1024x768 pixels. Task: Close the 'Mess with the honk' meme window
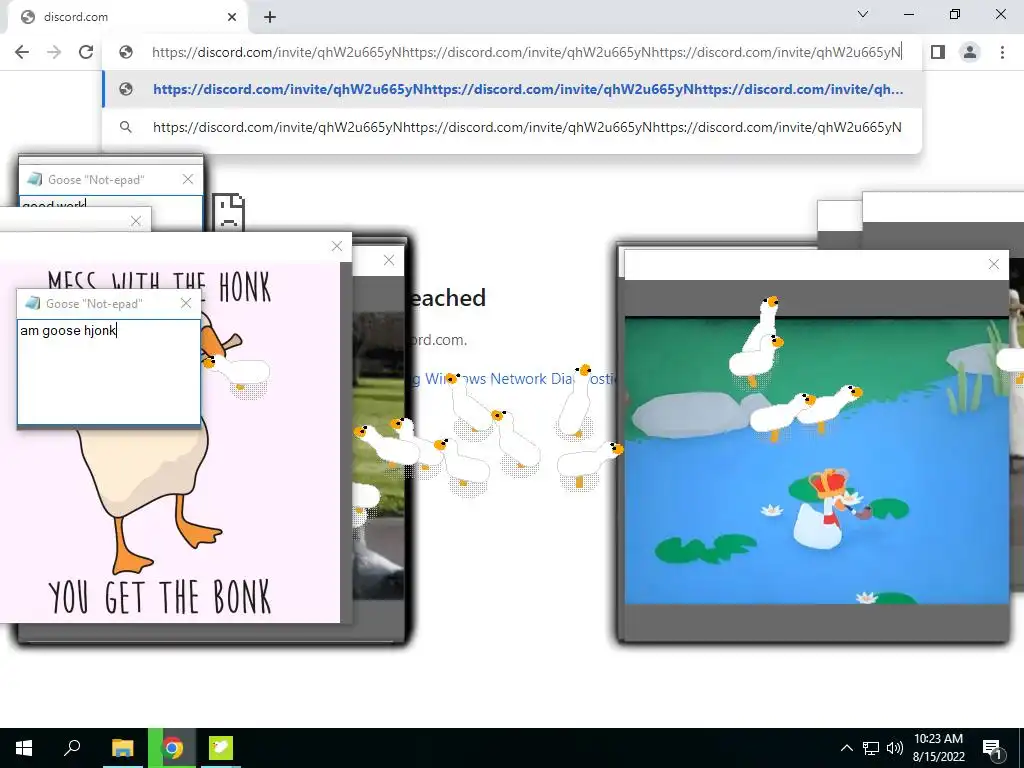[x=337, y=246]
